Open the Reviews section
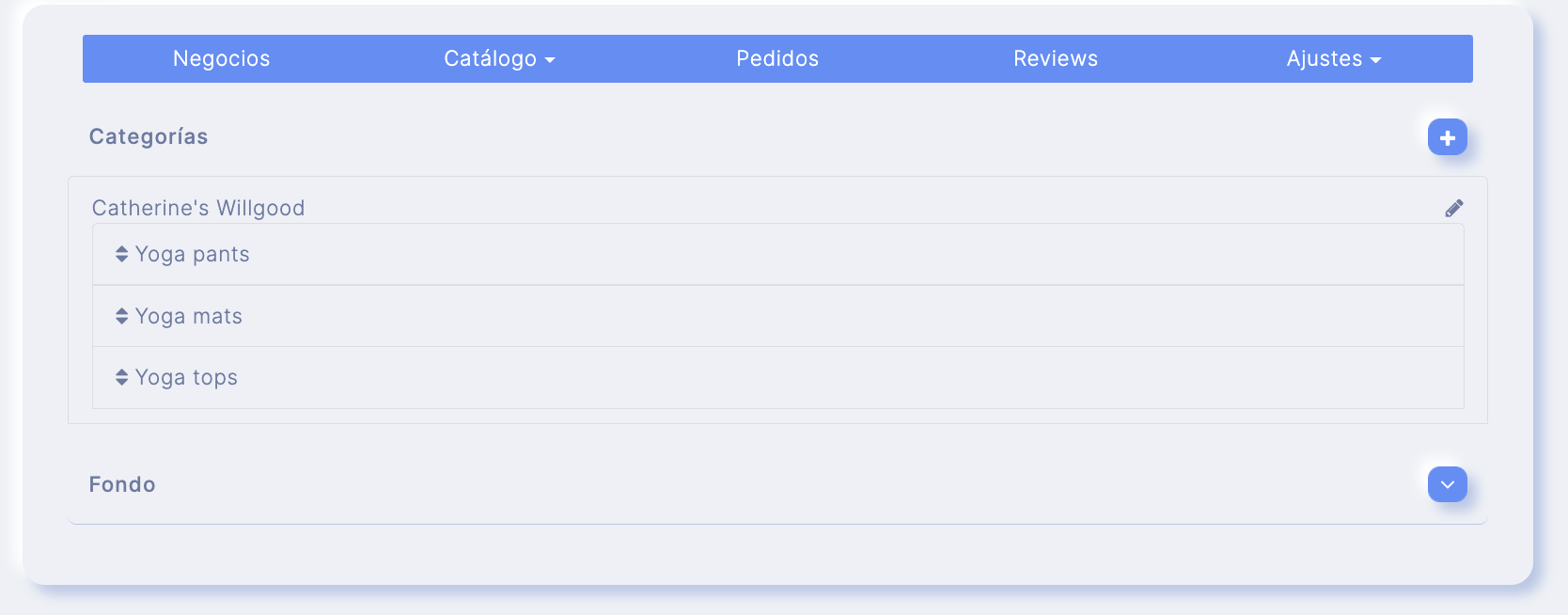This screenshot has height=615, width=1568. pyautogui.click(x=1056, y=58)
